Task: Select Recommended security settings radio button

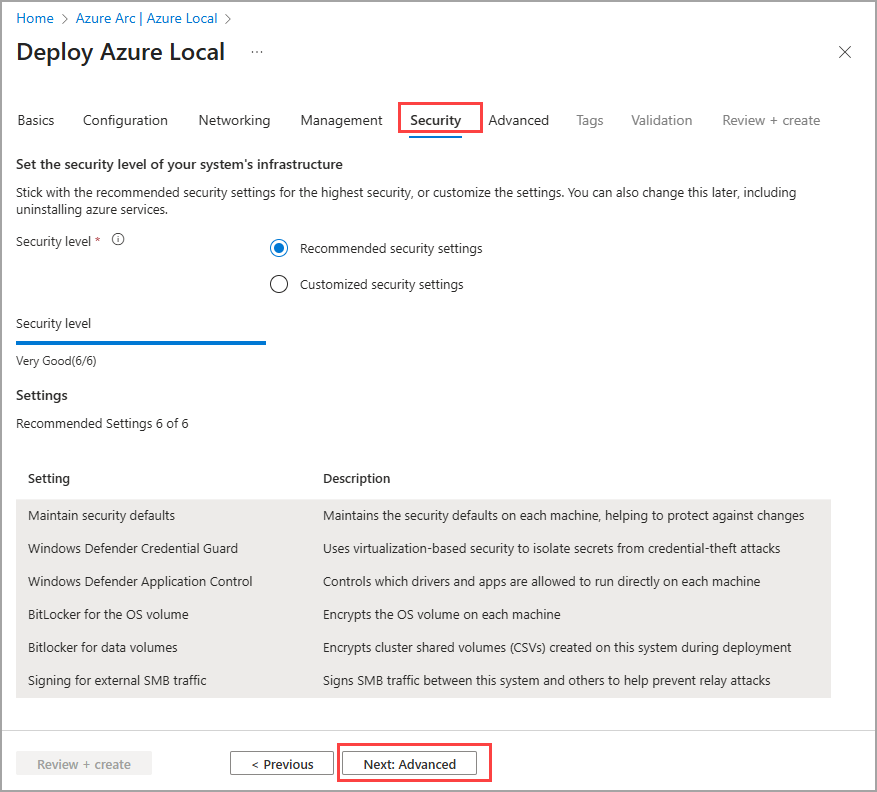Action: [x=279, y=248]
